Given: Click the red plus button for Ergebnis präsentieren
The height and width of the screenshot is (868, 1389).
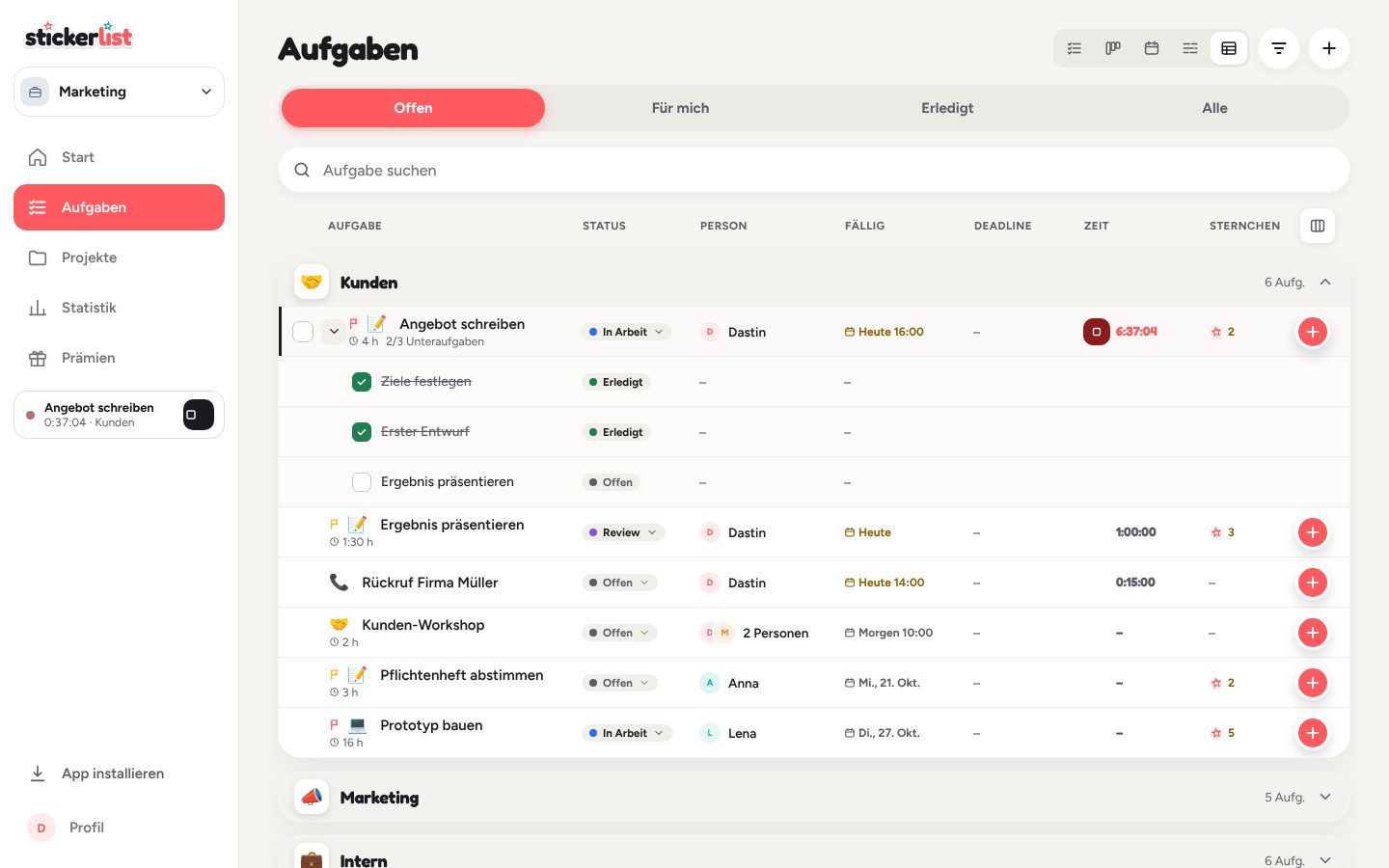Looking at the screenshot, I should click(x=1313, y=532).
